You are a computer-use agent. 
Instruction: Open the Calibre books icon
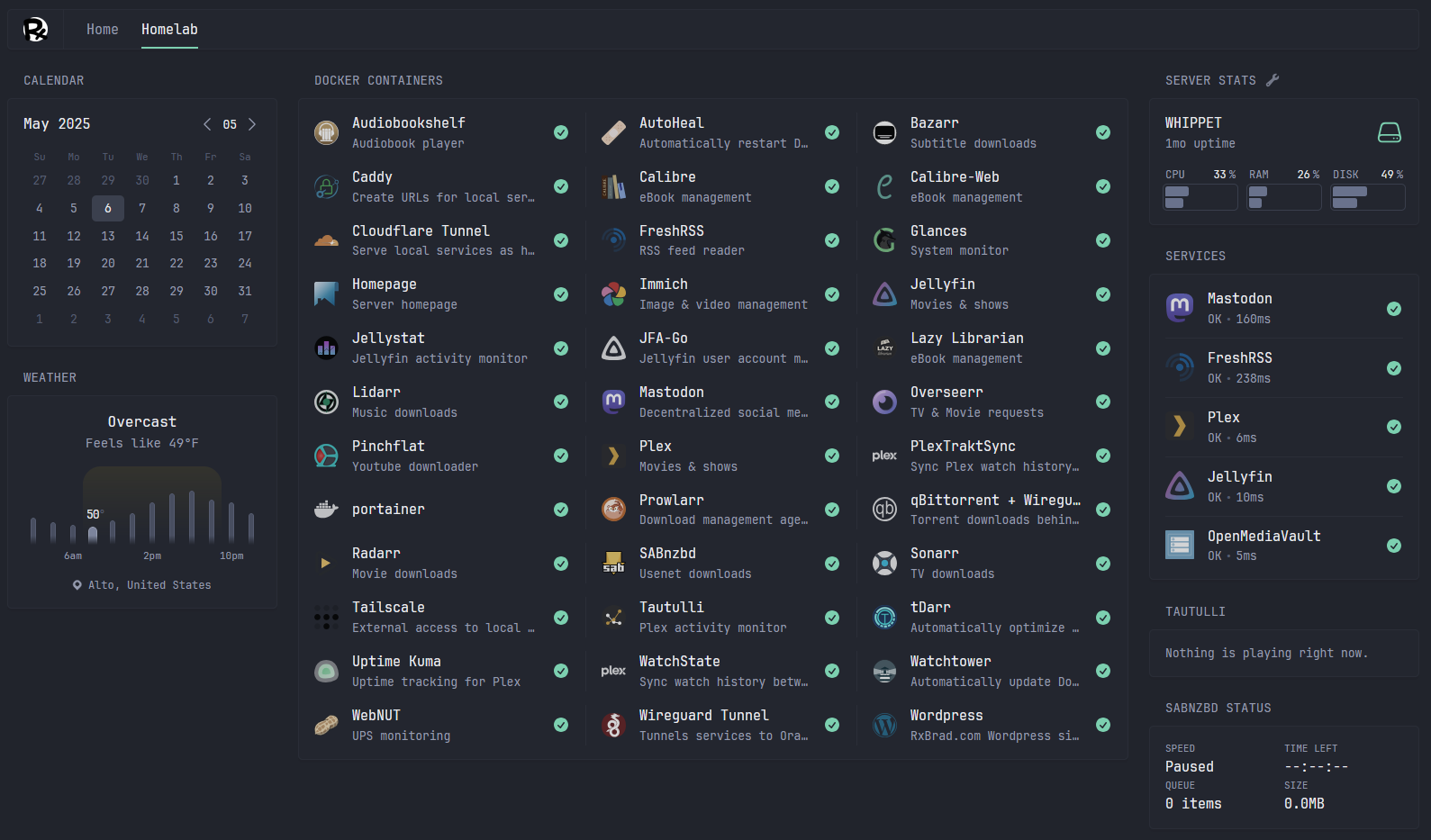pos(613,186)
